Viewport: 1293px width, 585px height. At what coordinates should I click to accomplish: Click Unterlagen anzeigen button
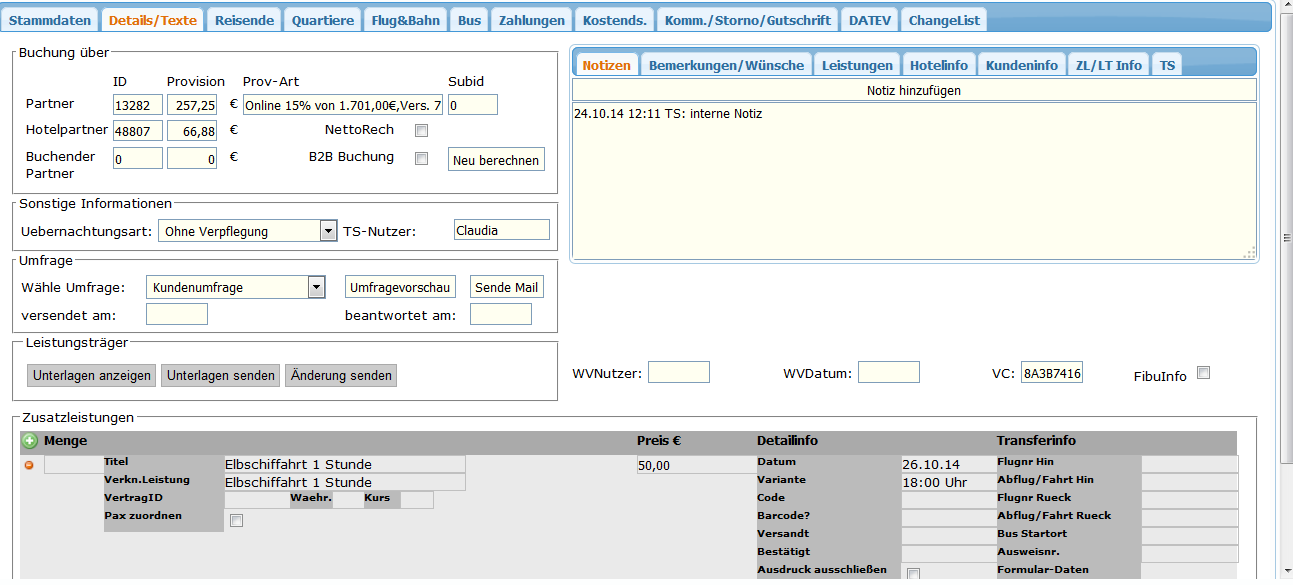pyautogui.click(x=92, y=376)
